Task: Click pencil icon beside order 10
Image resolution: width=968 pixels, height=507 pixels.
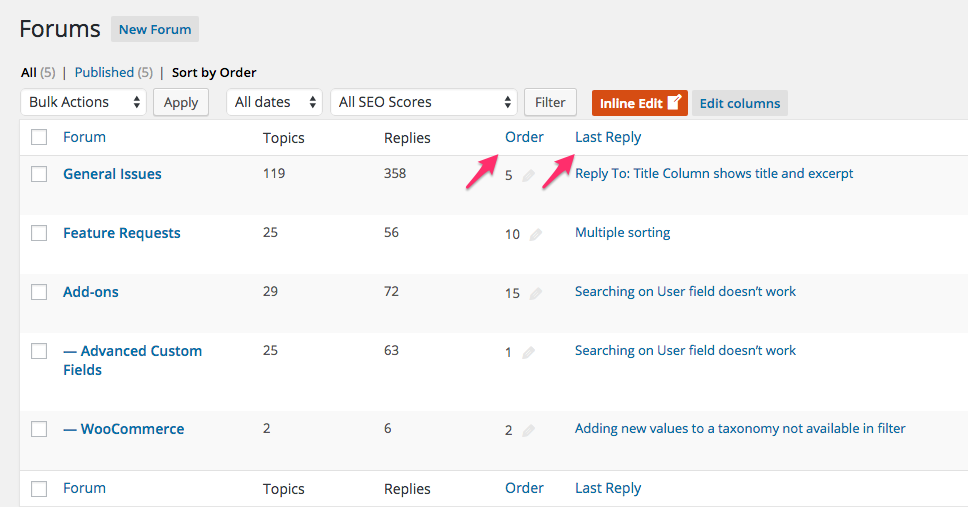Action: (535, 235)
